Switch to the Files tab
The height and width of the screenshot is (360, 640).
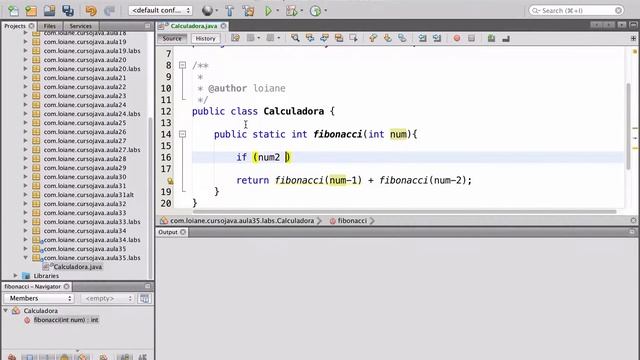point(50,26)
